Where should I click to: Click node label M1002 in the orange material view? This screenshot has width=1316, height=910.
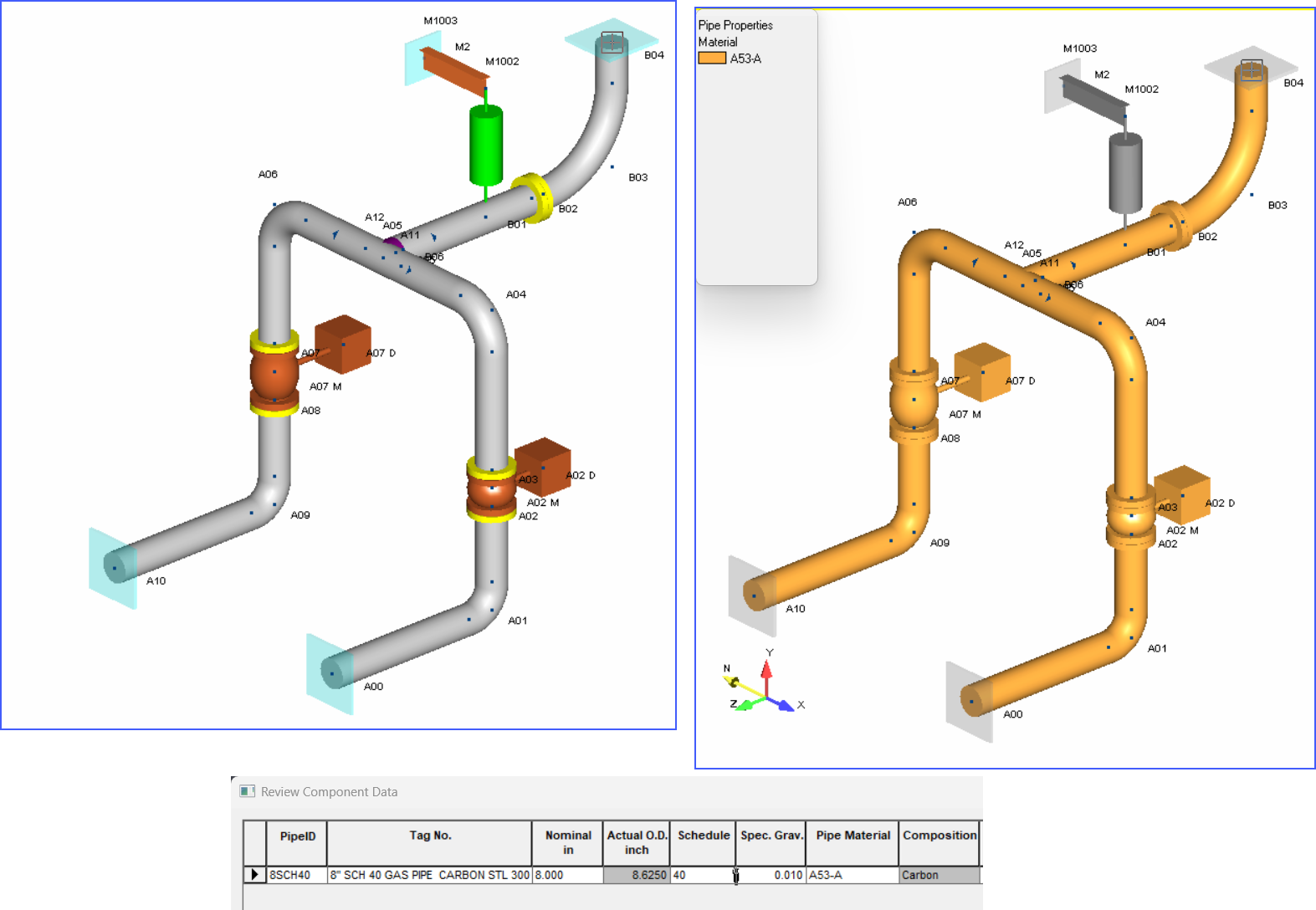click(1142, 89)
